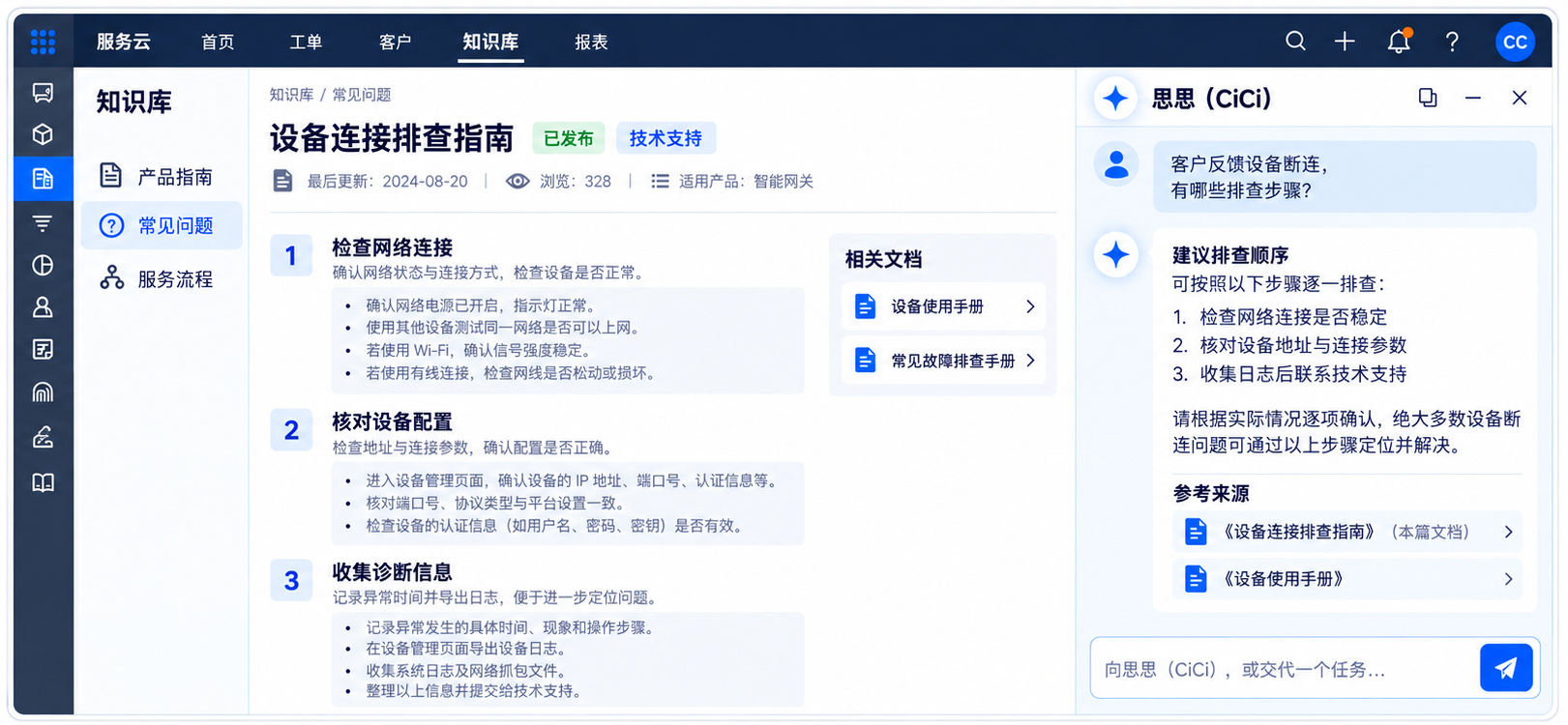Open the filter lines sidebar icon

[x=43, y=223]
